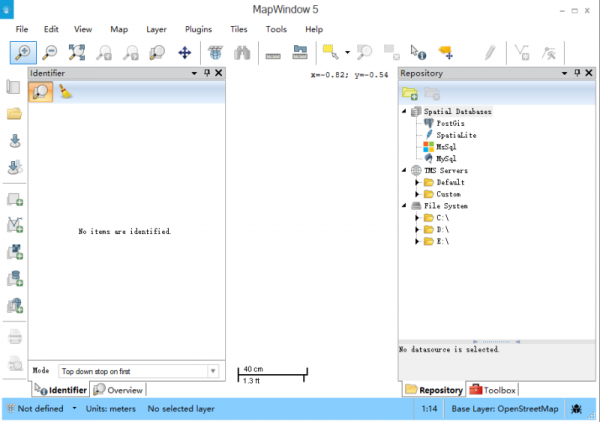Image resolution: width=600 pixels, height=422 pixels.
Task: Click the Add Database Layer icon
Action: pyautogui.click(x=15, y=278)
